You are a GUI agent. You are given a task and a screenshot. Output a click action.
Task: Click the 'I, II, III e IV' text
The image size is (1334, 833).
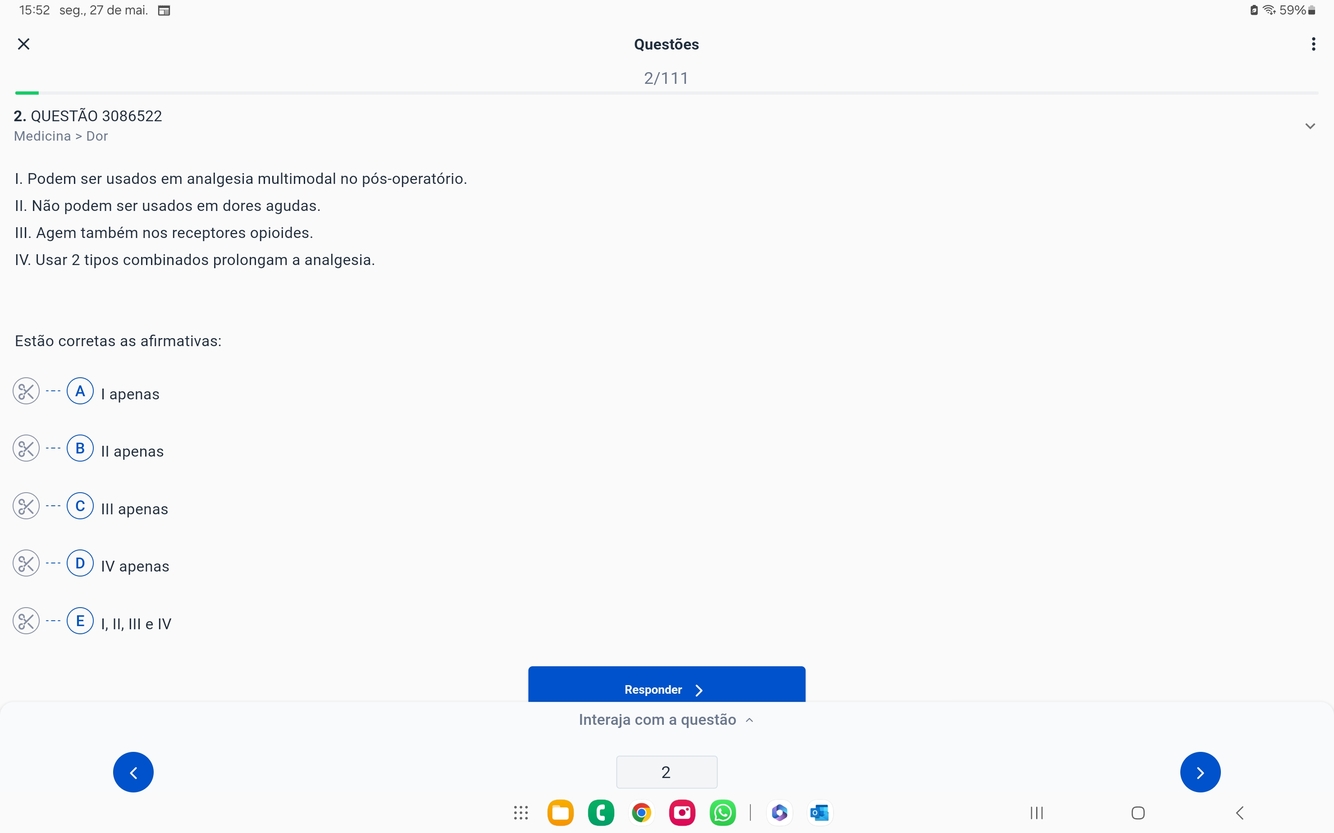(136, 624)
